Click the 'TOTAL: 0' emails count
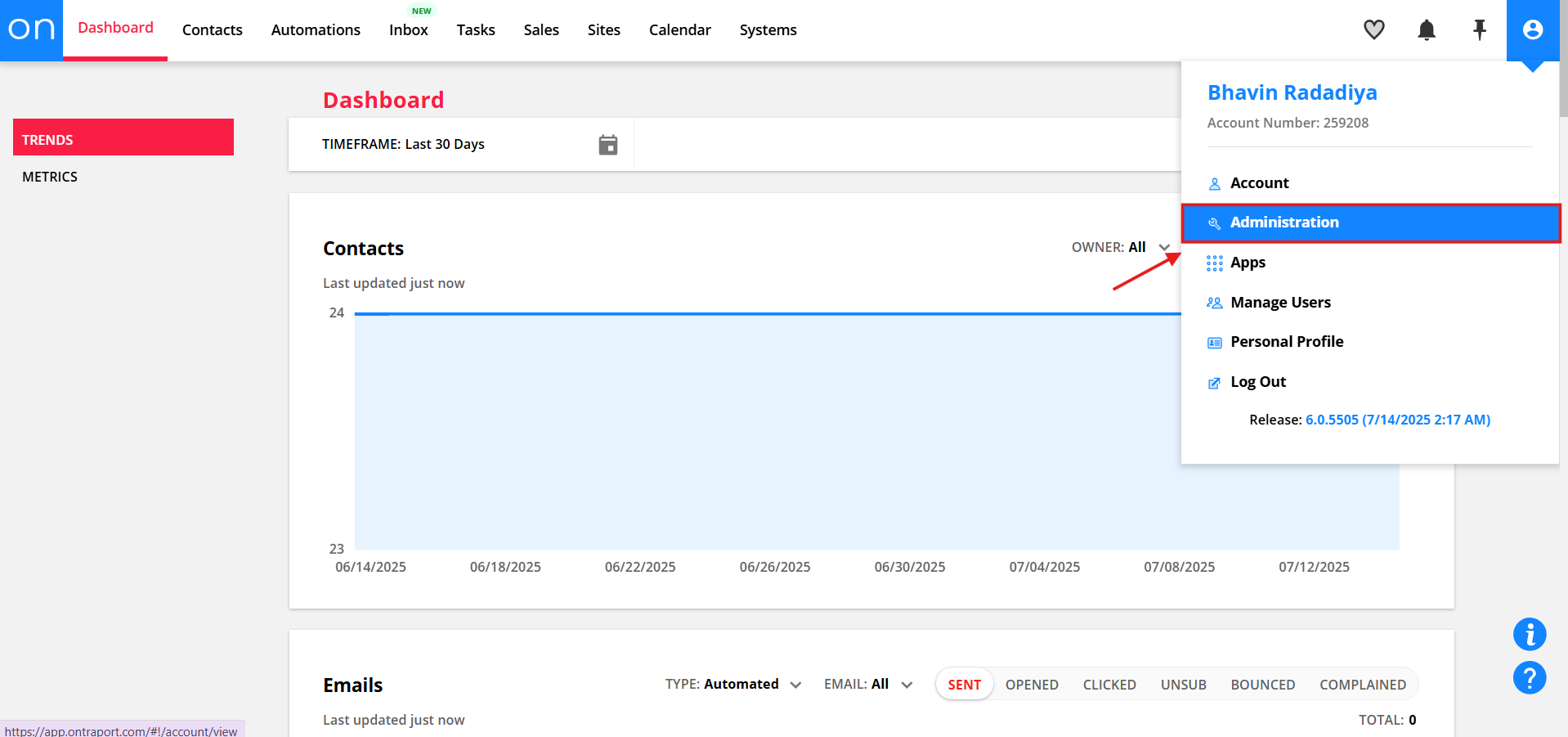The width and height of the screenshot is (1568, 737). coord(1387,720)
